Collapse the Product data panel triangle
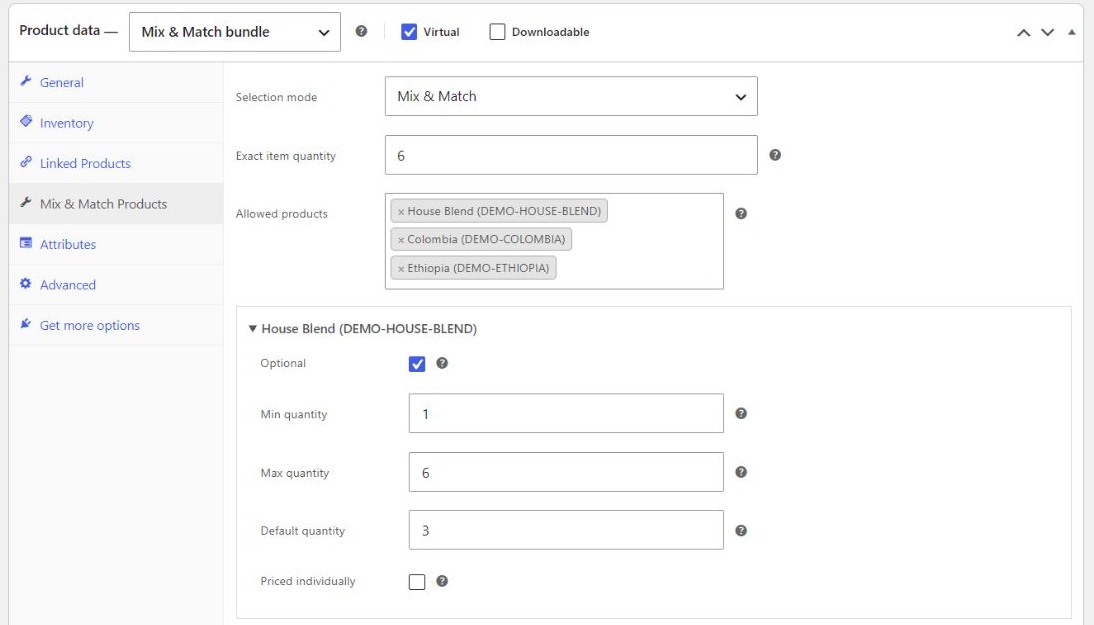 click(1072, 32)
